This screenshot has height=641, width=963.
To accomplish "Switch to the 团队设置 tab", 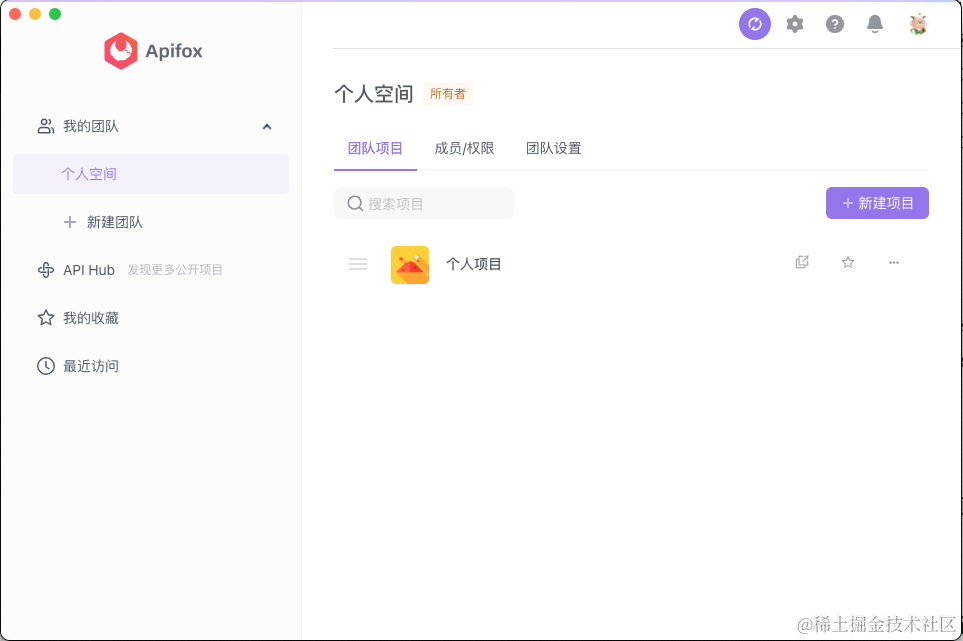I will [553, 149].
